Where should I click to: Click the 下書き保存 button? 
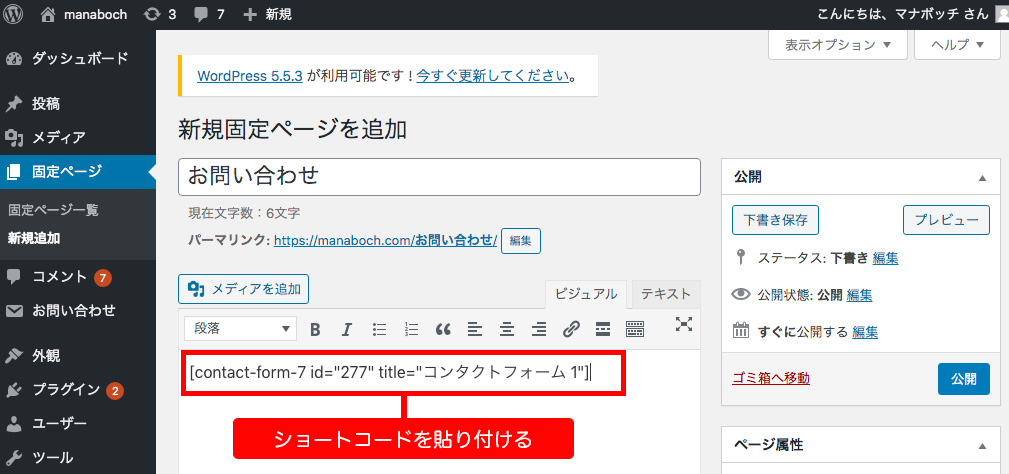[775, 221]
